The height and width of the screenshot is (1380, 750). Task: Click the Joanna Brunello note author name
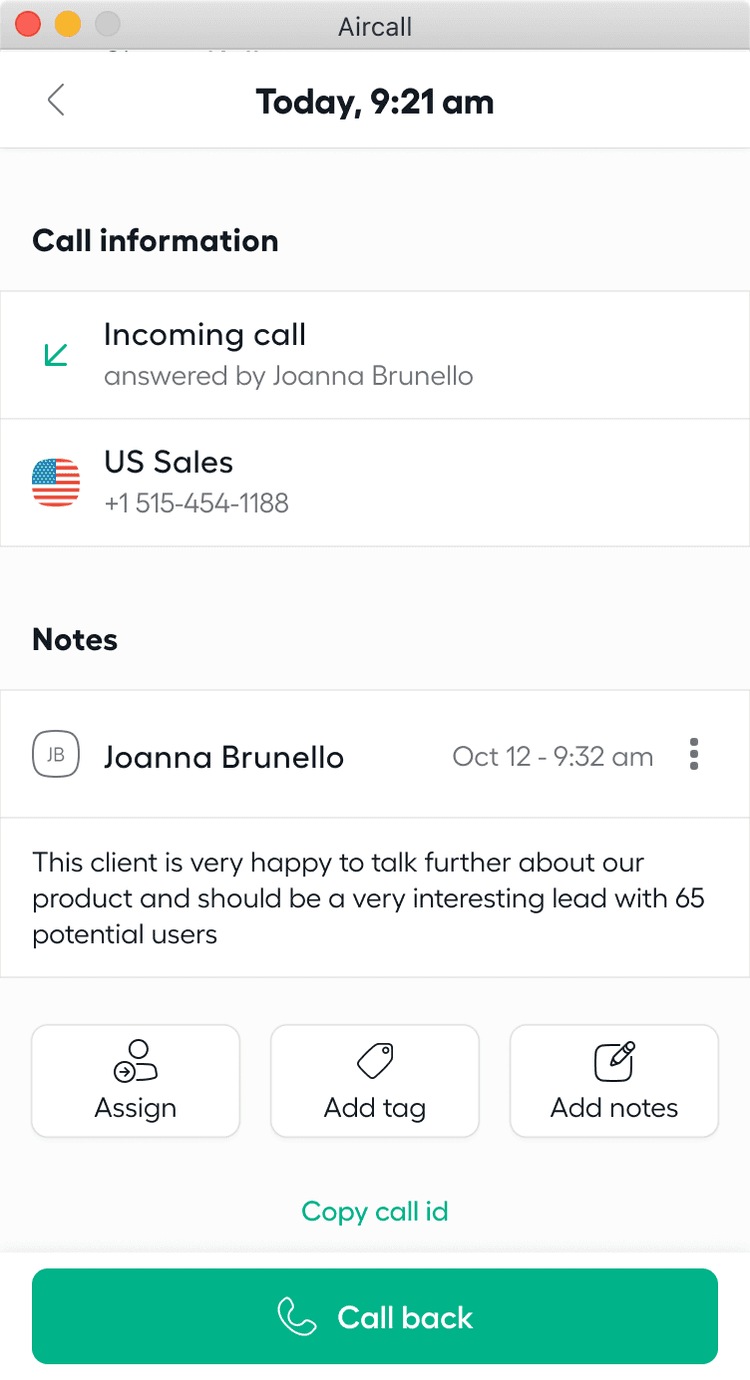pos(224,757)
